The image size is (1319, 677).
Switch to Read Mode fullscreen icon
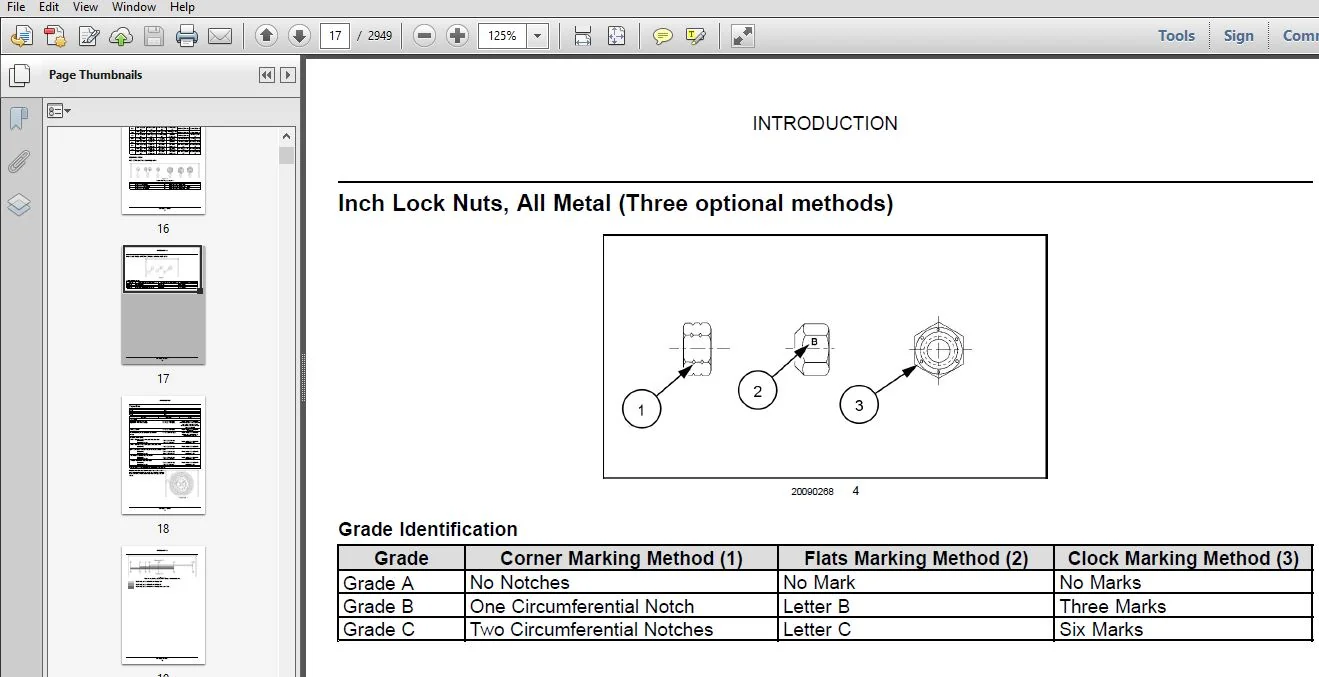coord(742,36)
